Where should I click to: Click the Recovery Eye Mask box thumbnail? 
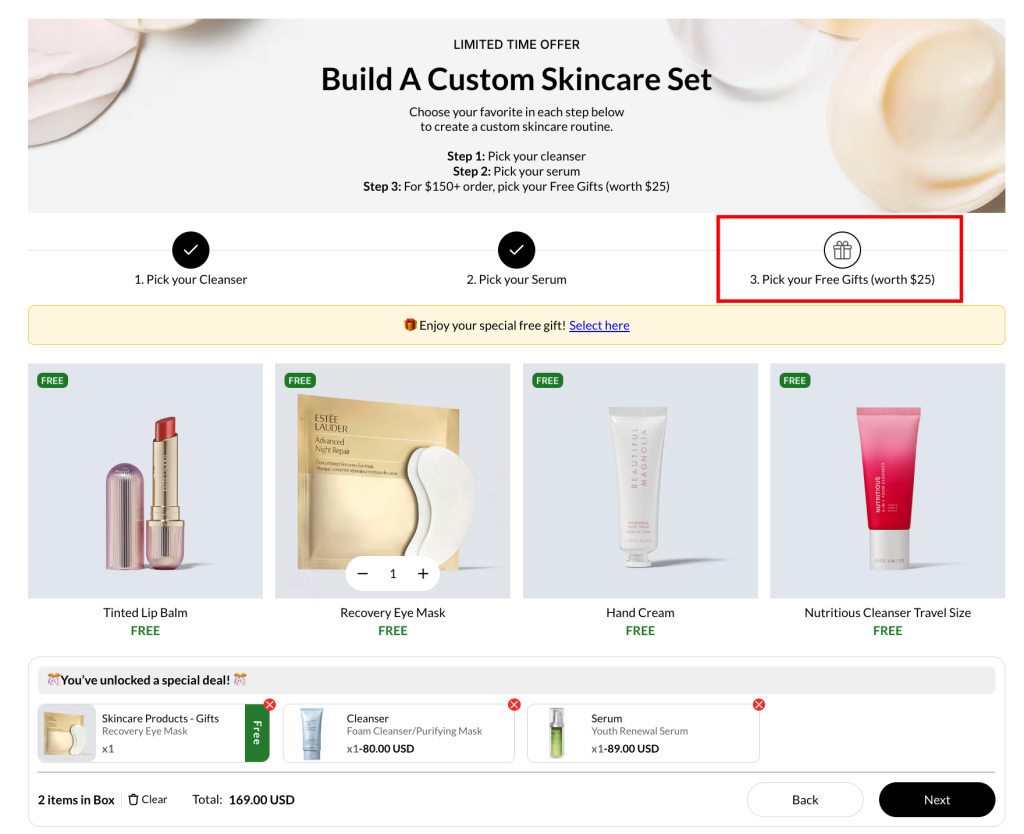[68, 734]
